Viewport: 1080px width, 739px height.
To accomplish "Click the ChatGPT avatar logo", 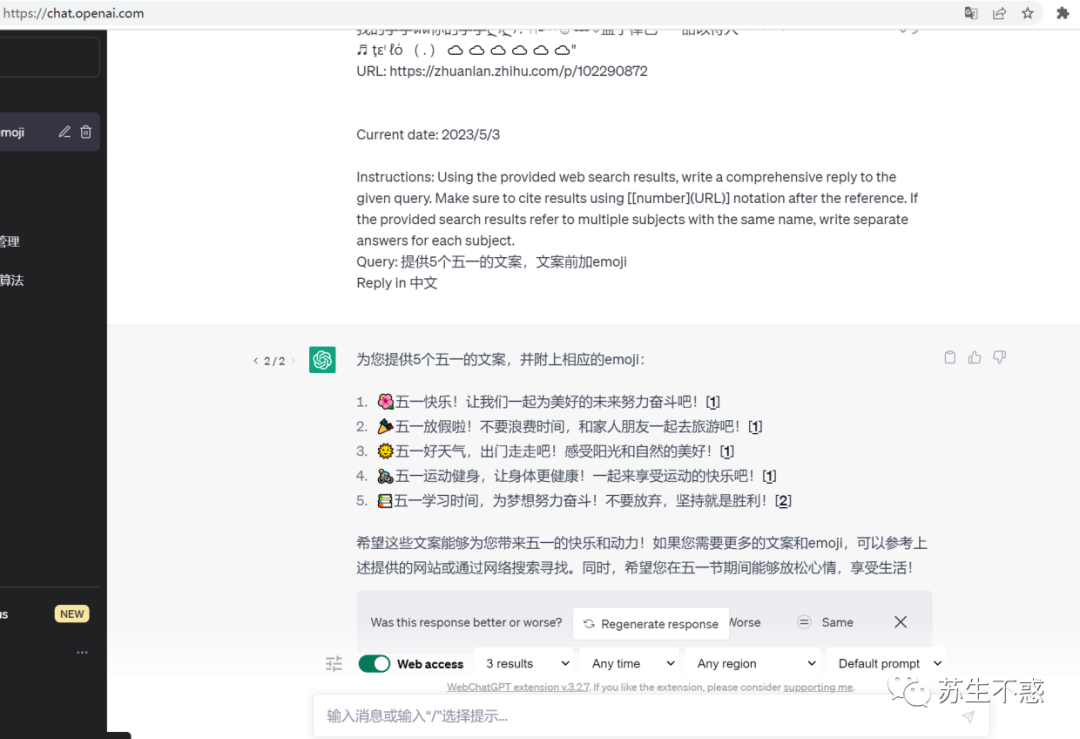I will click(322, 360).
